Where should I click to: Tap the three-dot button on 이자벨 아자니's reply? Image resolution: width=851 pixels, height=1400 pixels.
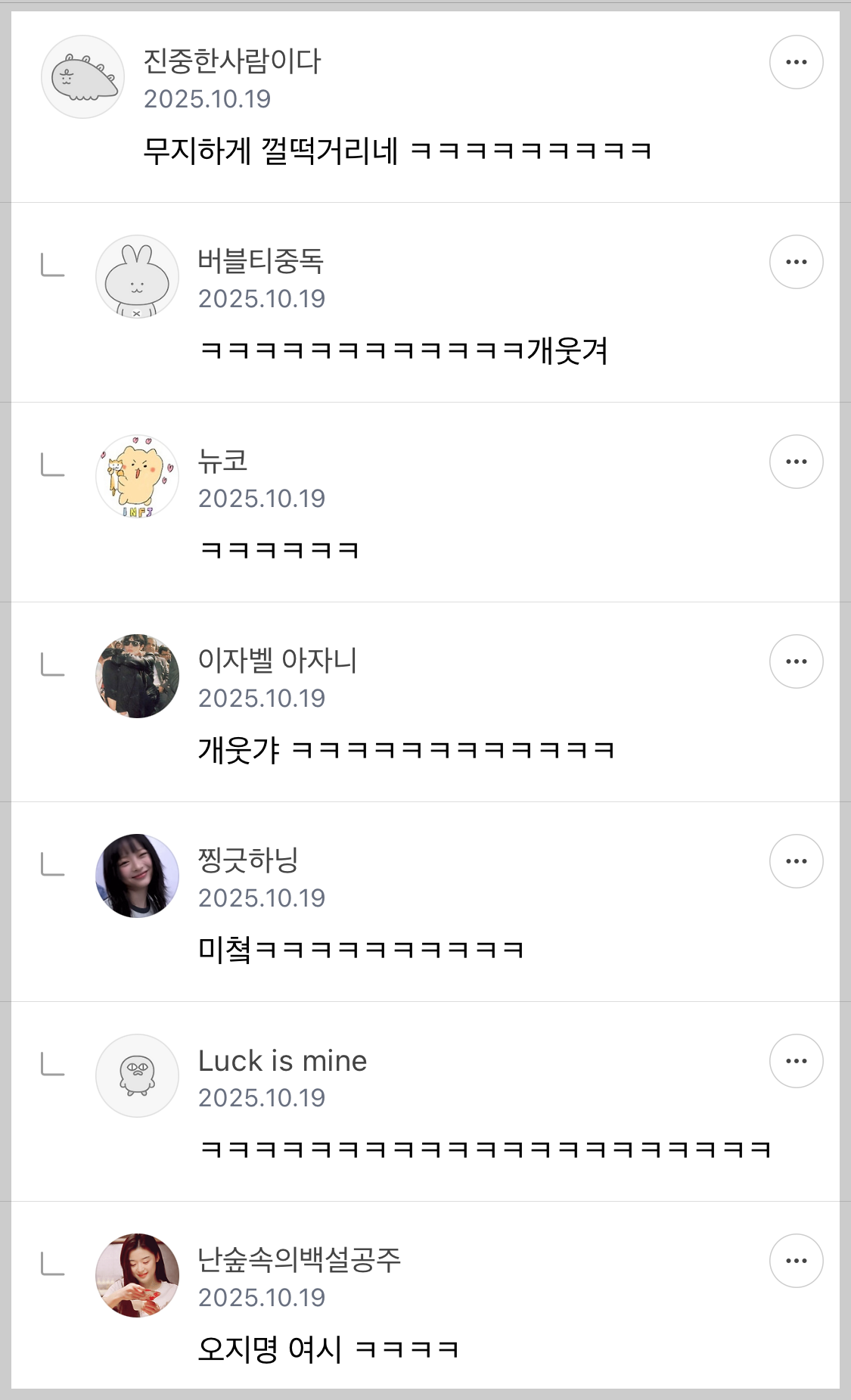(796, 661)
